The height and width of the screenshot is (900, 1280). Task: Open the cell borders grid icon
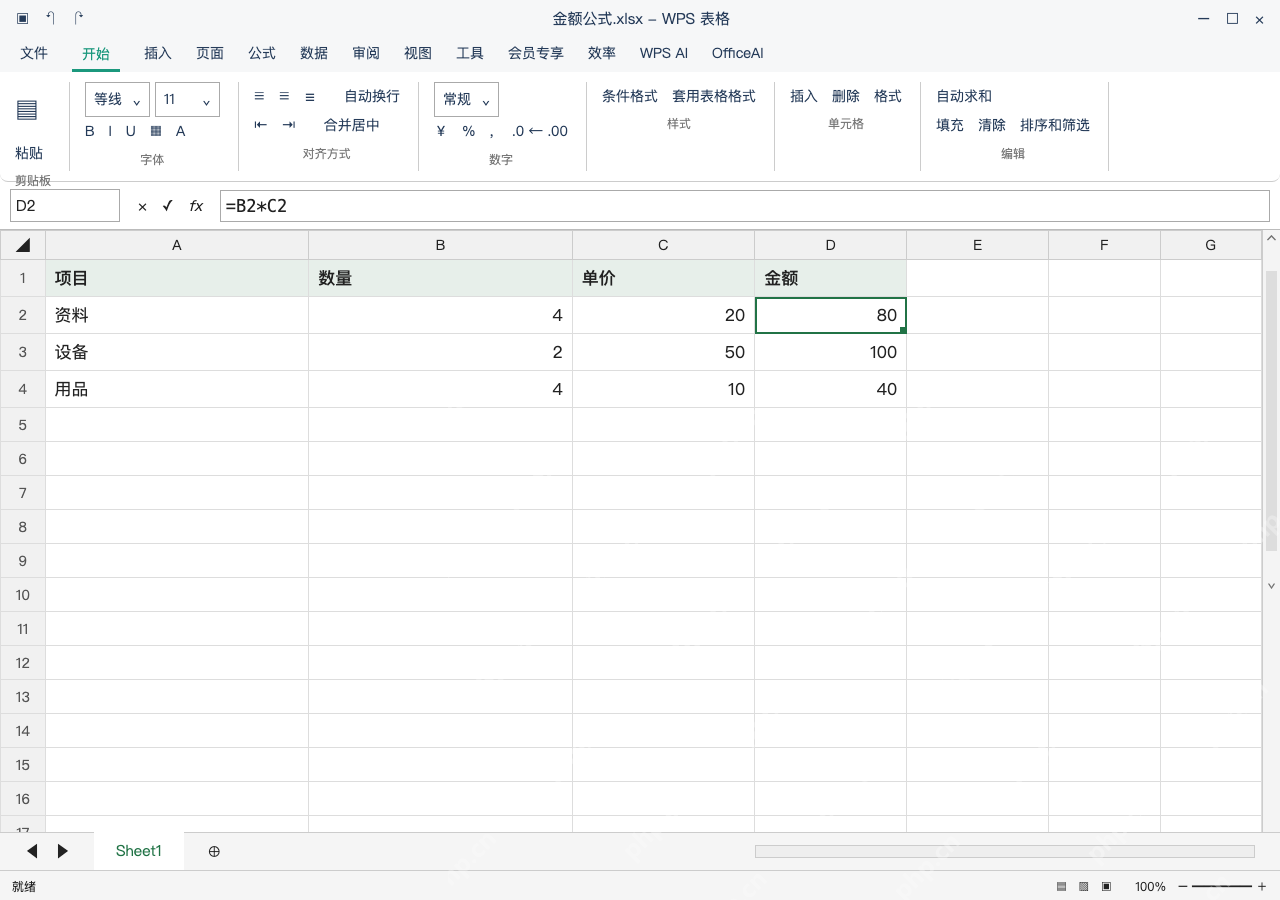point(156,131)
